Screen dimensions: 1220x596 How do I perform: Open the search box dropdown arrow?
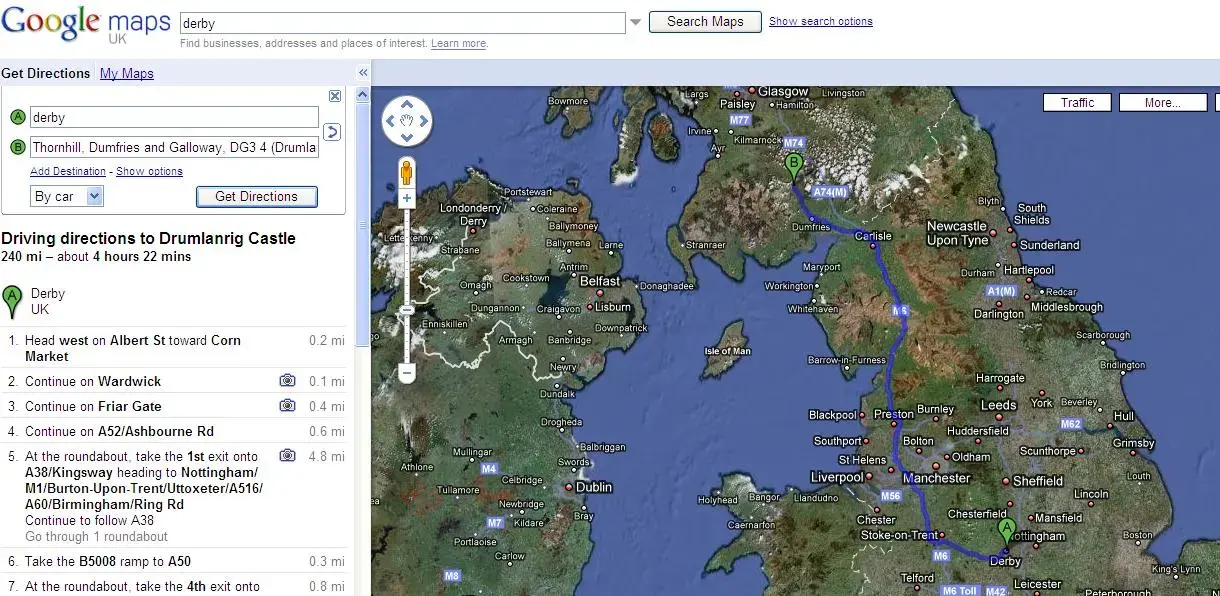[x=635, y=23]
